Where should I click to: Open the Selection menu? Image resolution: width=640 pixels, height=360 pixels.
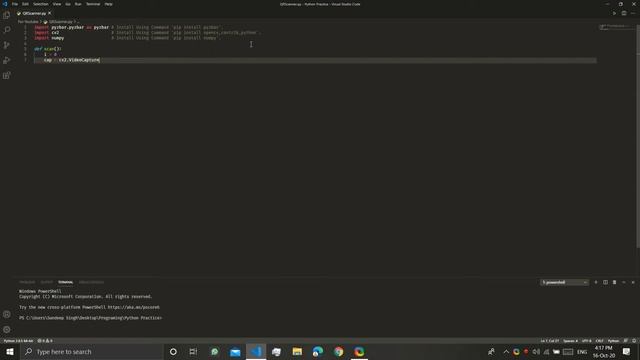(40, 4)
